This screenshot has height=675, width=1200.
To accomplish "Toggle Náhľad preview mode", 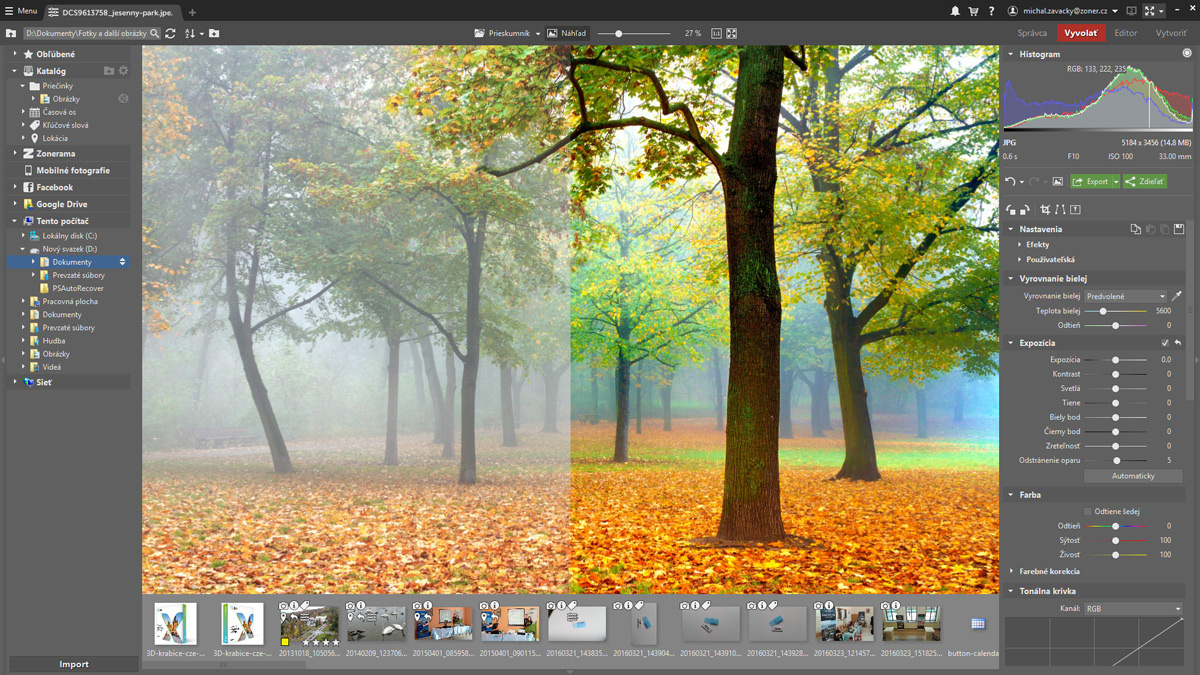I will (x=566, y=33).
